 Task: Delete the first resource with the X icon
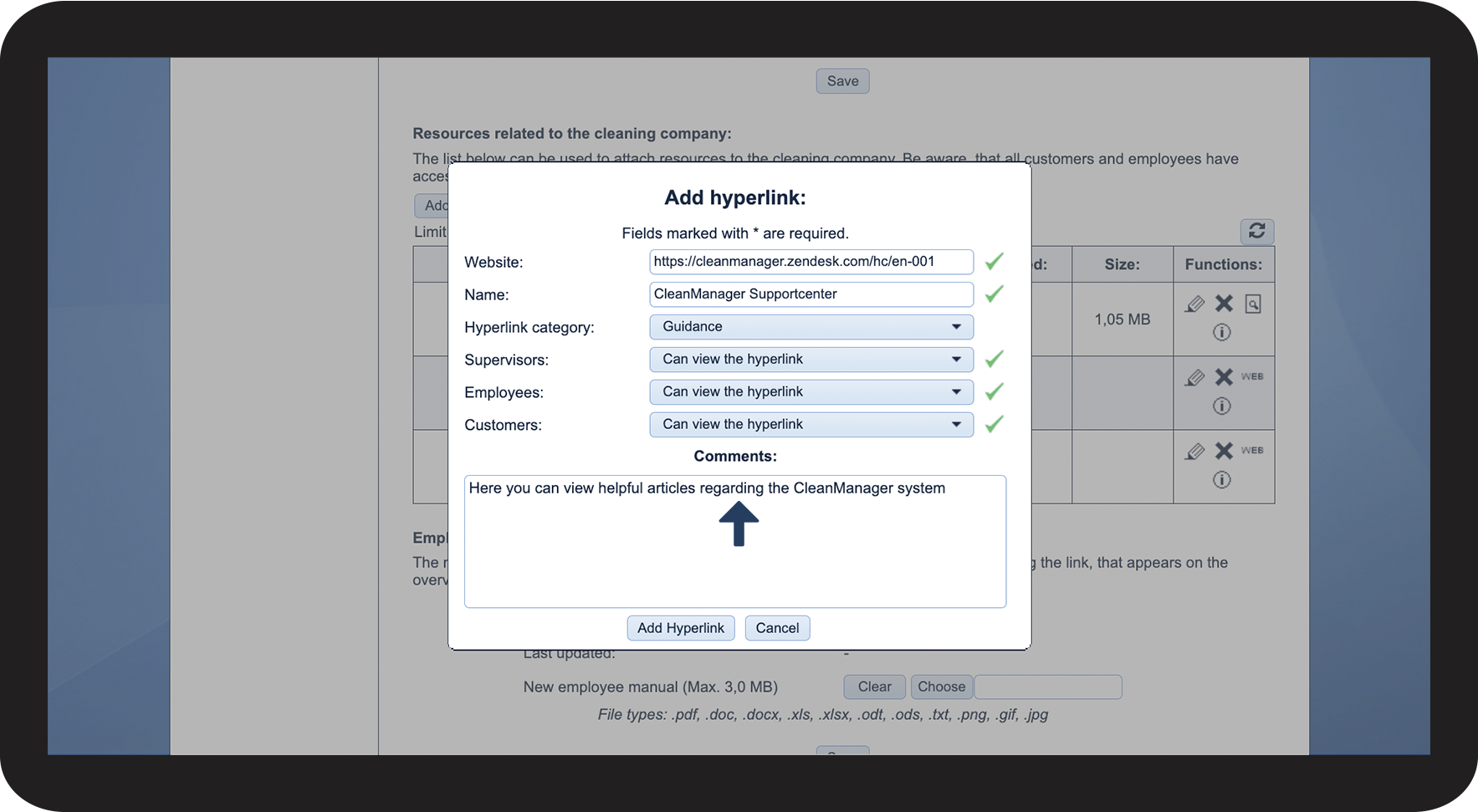tap(1224, 304)
